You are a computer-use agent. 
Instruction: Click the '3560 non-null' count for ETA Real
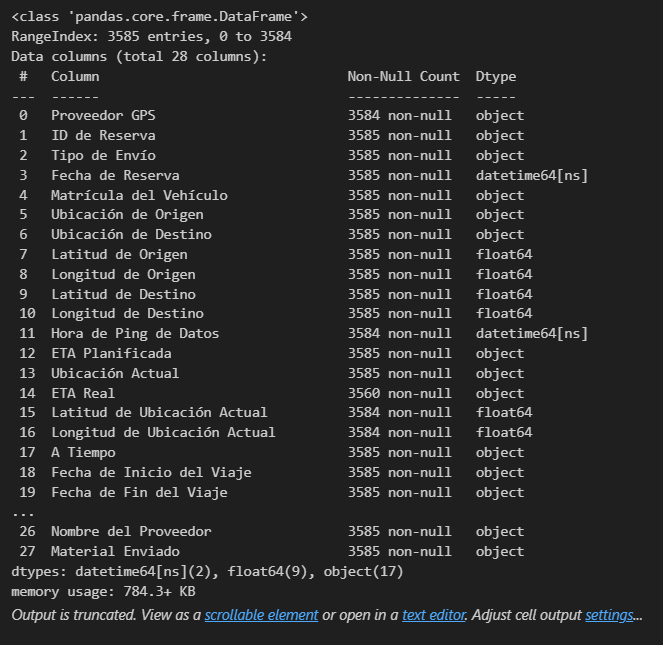point(400,393)
